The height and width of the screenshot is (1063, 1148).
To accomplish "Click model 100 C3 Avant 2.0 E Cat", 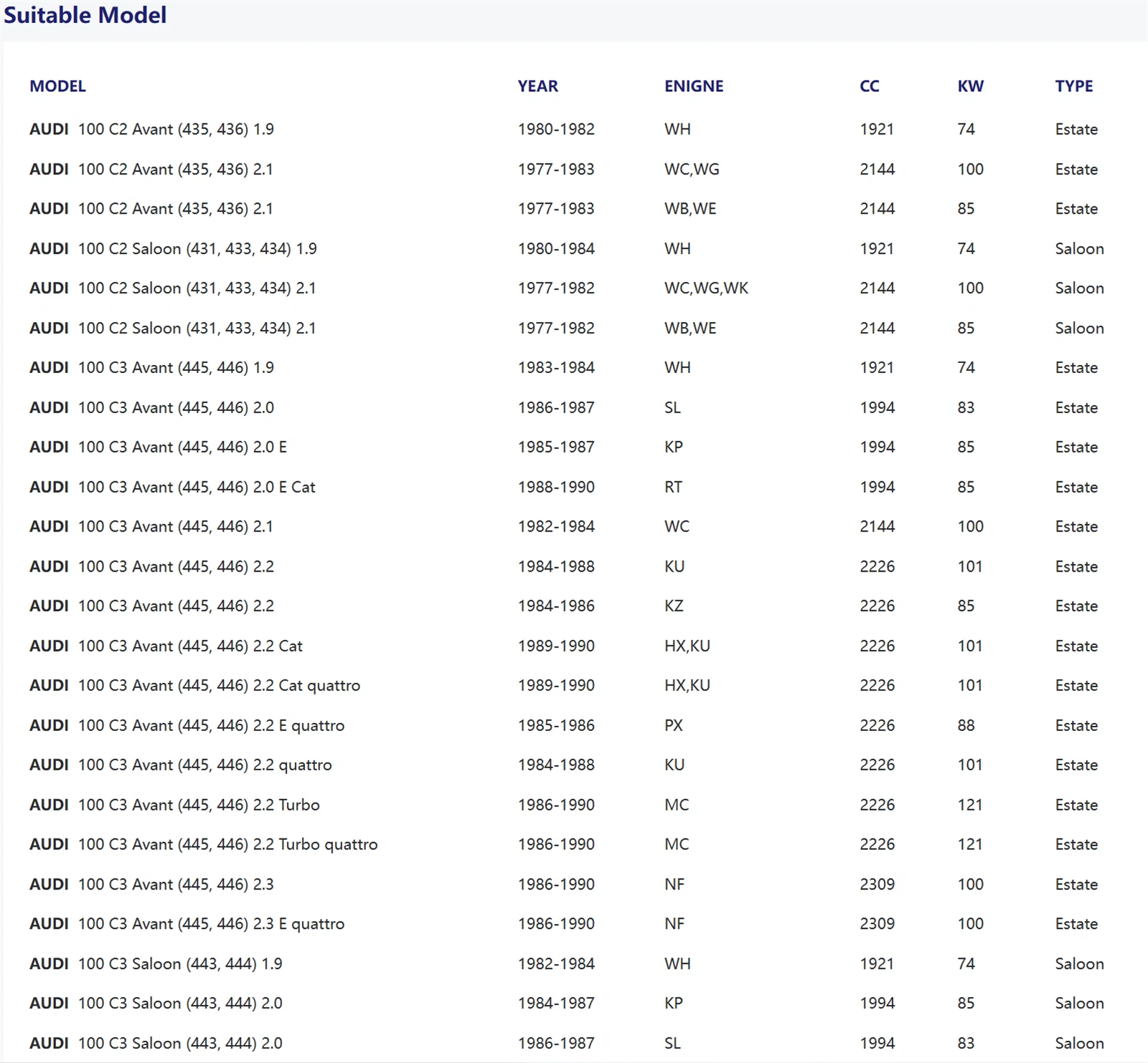I will click(197, 487).
